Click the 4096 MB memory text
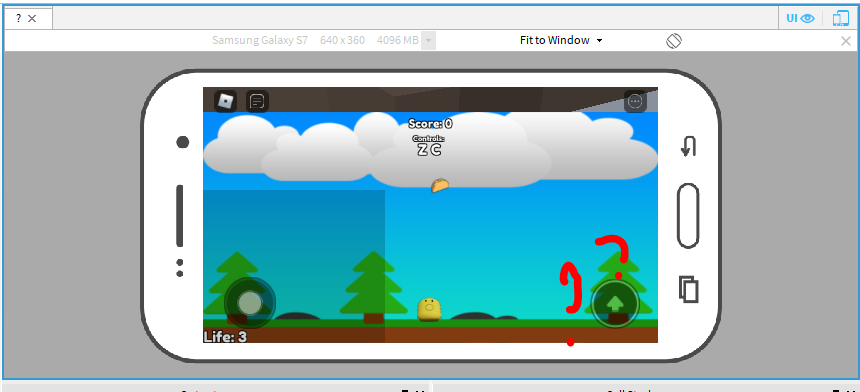The image size is (860, 392). [x=398, y=40]
